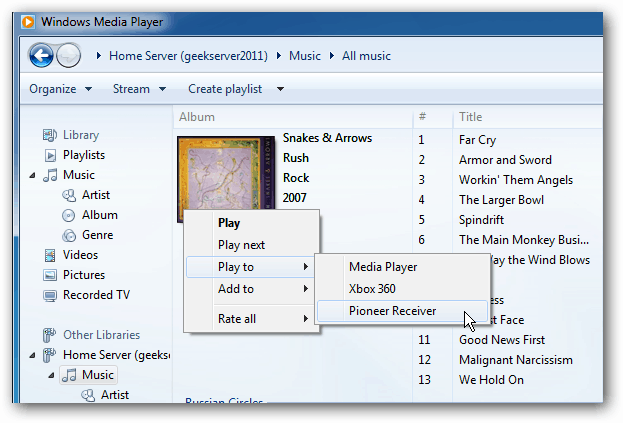Select Genre under Library Music

pos(98,235)
